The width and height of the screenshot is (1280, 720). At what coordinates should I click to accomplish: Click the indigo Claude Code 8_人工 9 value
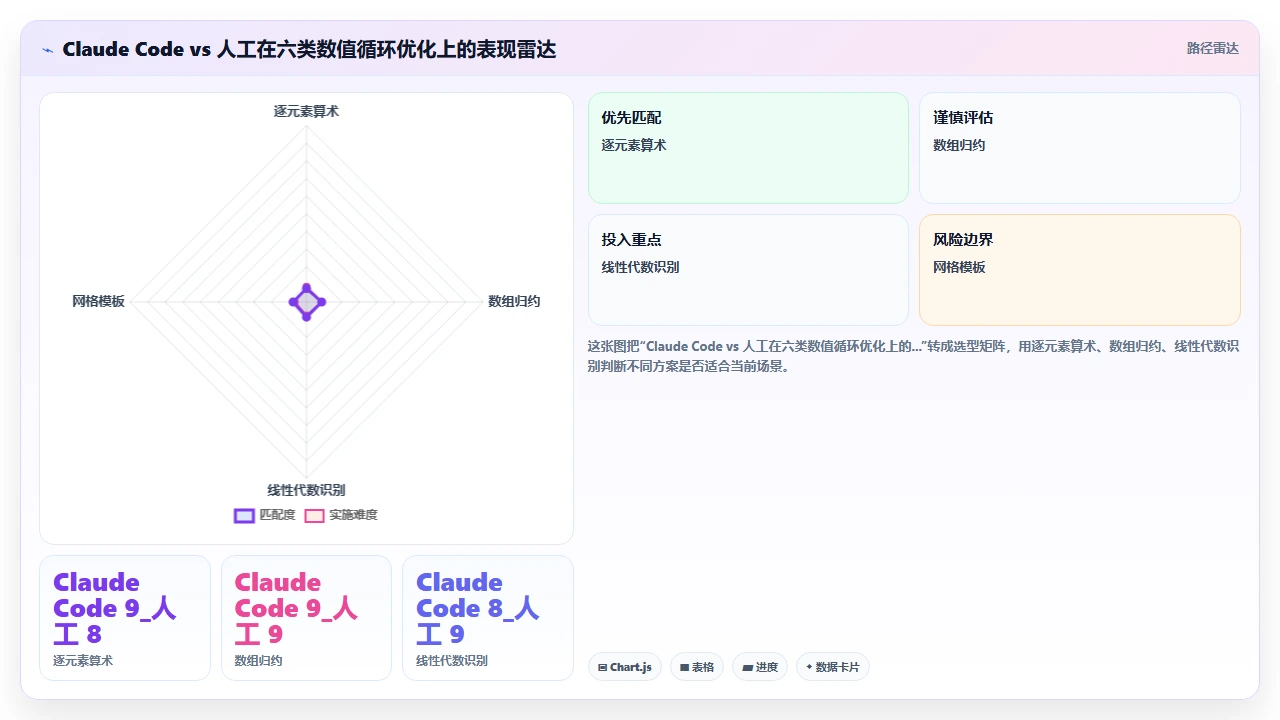[478, 608]
